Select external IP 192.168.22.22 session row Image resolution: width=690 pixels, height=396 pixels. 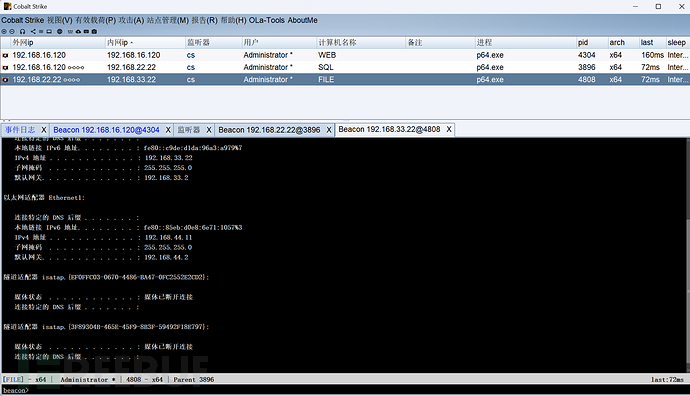pyautogui.click(x=345, y=80)
